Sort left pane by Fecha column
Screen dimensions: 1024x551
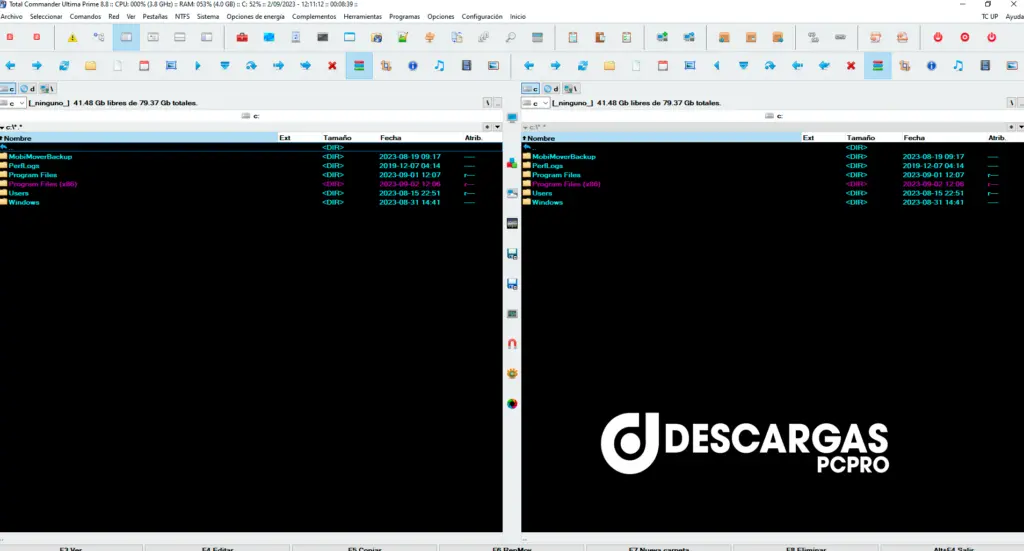[391, 138]
